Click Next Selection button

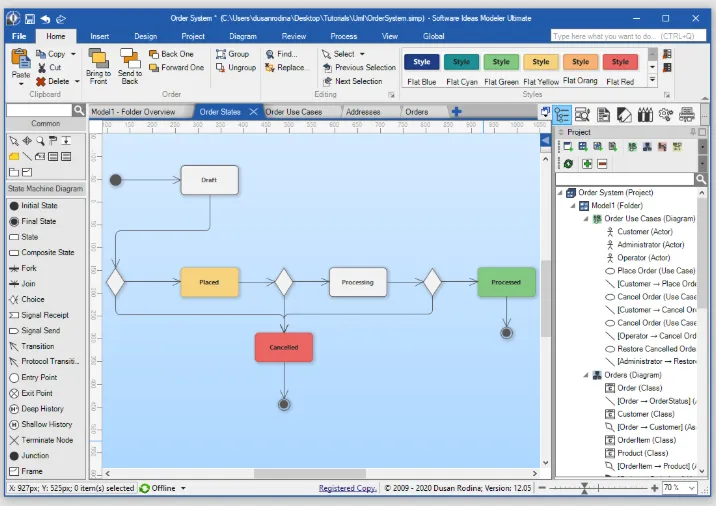point(353,81)
